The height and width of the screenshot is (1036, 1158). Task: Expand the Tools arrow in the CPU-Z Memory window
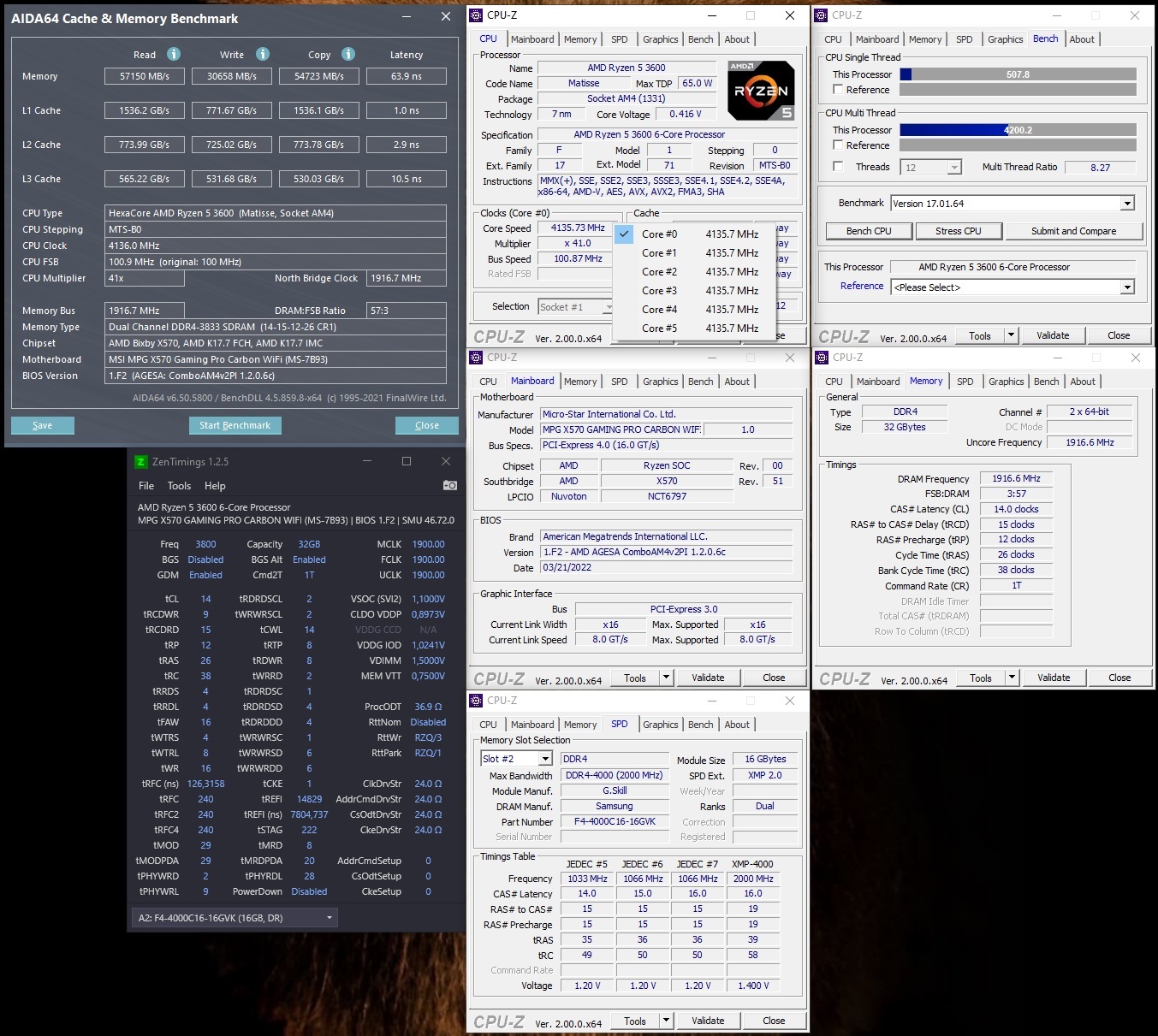point(1012,678)
